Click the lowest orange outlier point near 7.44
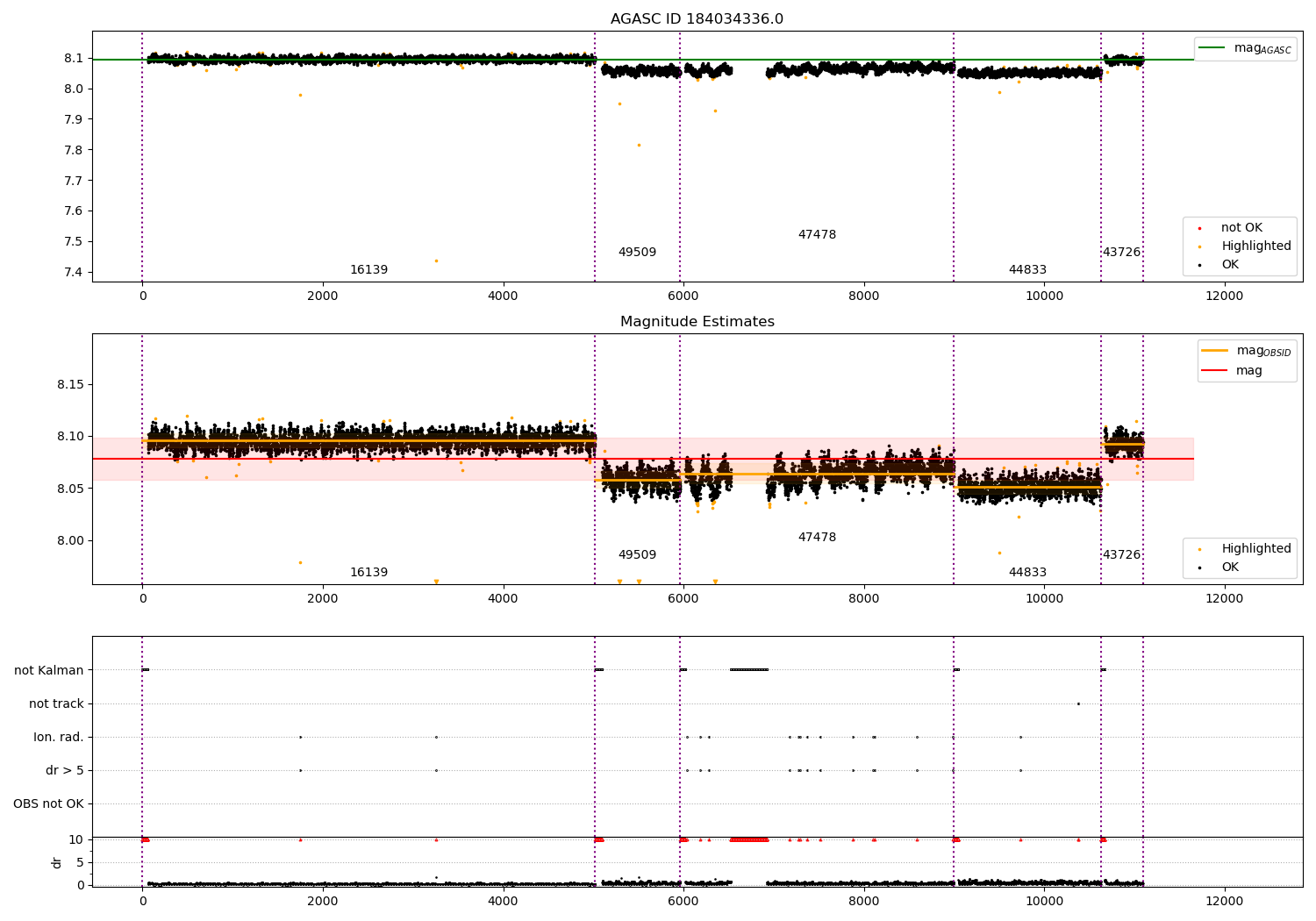 click(x=436, y=261)
